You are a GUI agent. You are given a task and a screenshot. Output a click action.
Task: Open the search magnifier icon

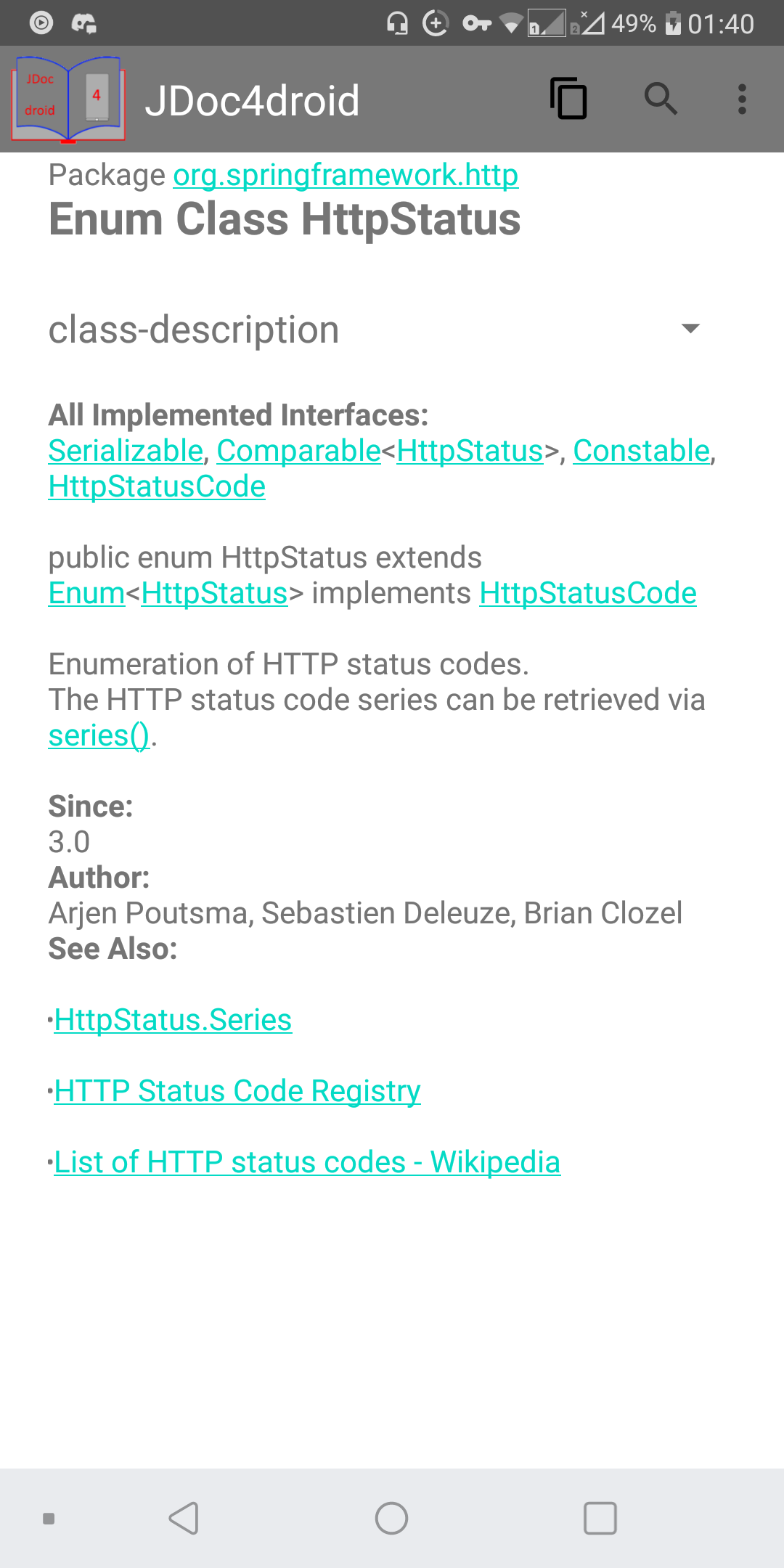(661, 99)
